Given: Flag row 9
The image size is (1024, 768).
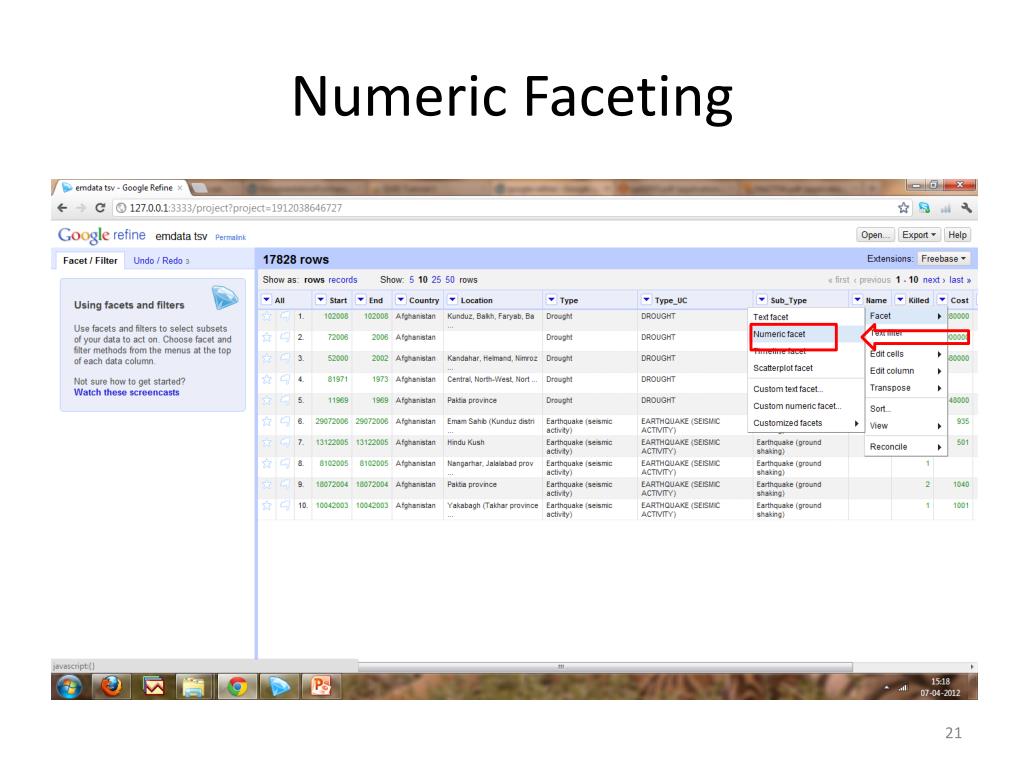Looking at the screenshot, I should coord(285,485).
